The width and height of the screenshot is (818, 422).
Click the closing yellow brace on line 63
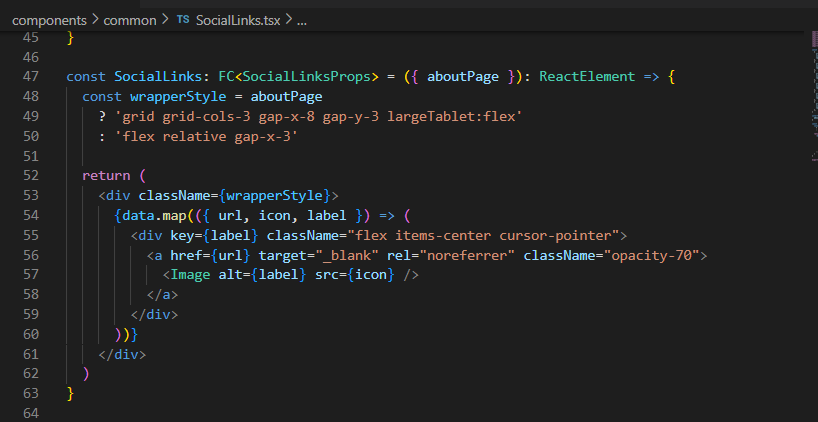point(70,394)
